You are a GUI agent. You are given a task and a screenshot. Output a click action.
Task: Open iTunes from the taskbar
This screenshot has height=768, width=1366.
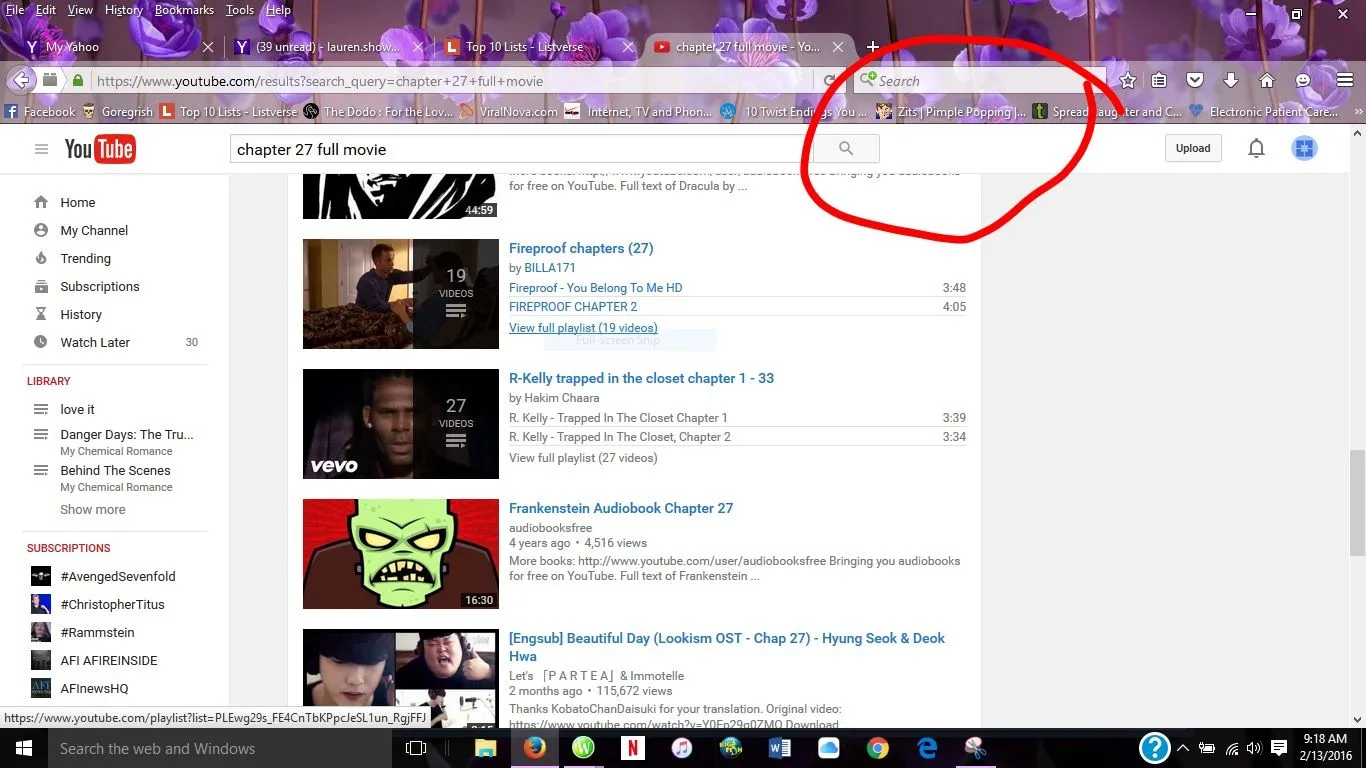[x=681, y=748]
